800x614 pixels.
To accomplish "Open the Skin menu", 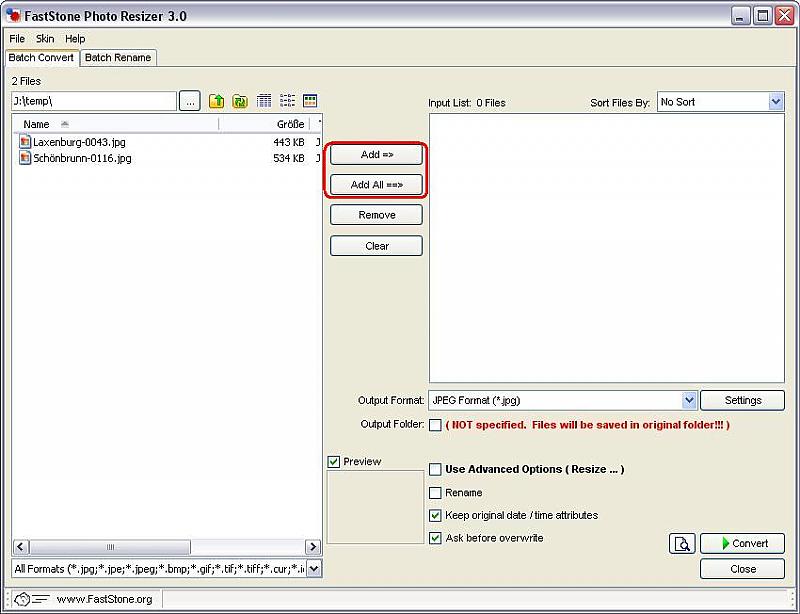I will click(x=45, y=39).
